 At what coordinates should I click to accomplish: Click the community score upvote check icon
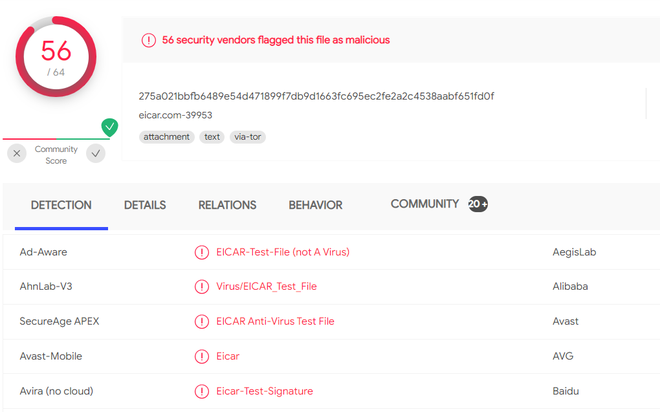pyautogui.click(x=96, y=153)
